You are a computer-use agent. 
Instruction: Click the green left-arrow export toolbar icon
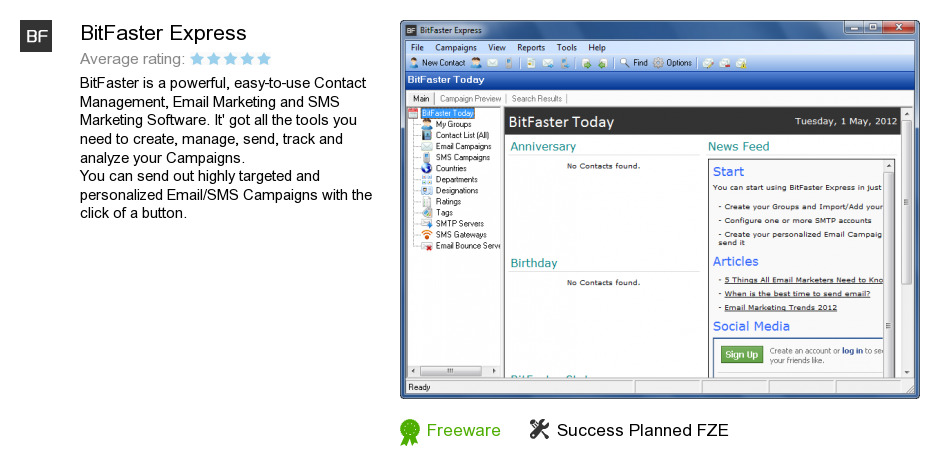pyautogui.click(x=602, y=62)
